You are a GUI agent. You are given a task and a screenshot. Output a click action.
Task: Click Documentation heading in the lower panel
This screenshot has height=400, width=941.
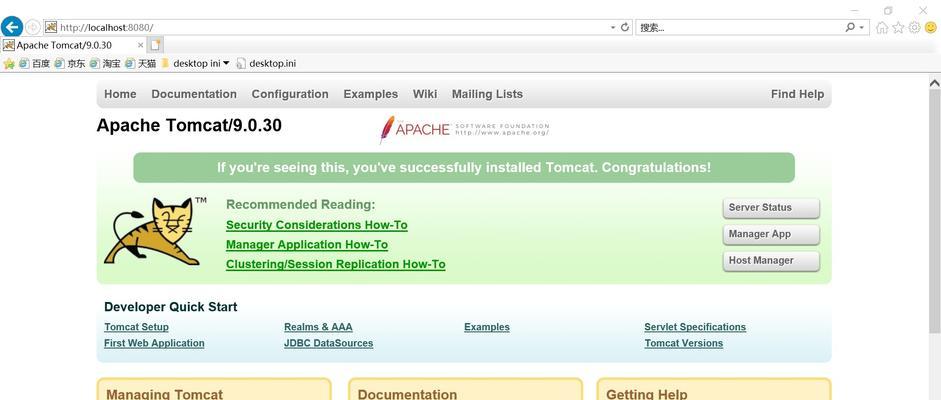pos(407,394)
